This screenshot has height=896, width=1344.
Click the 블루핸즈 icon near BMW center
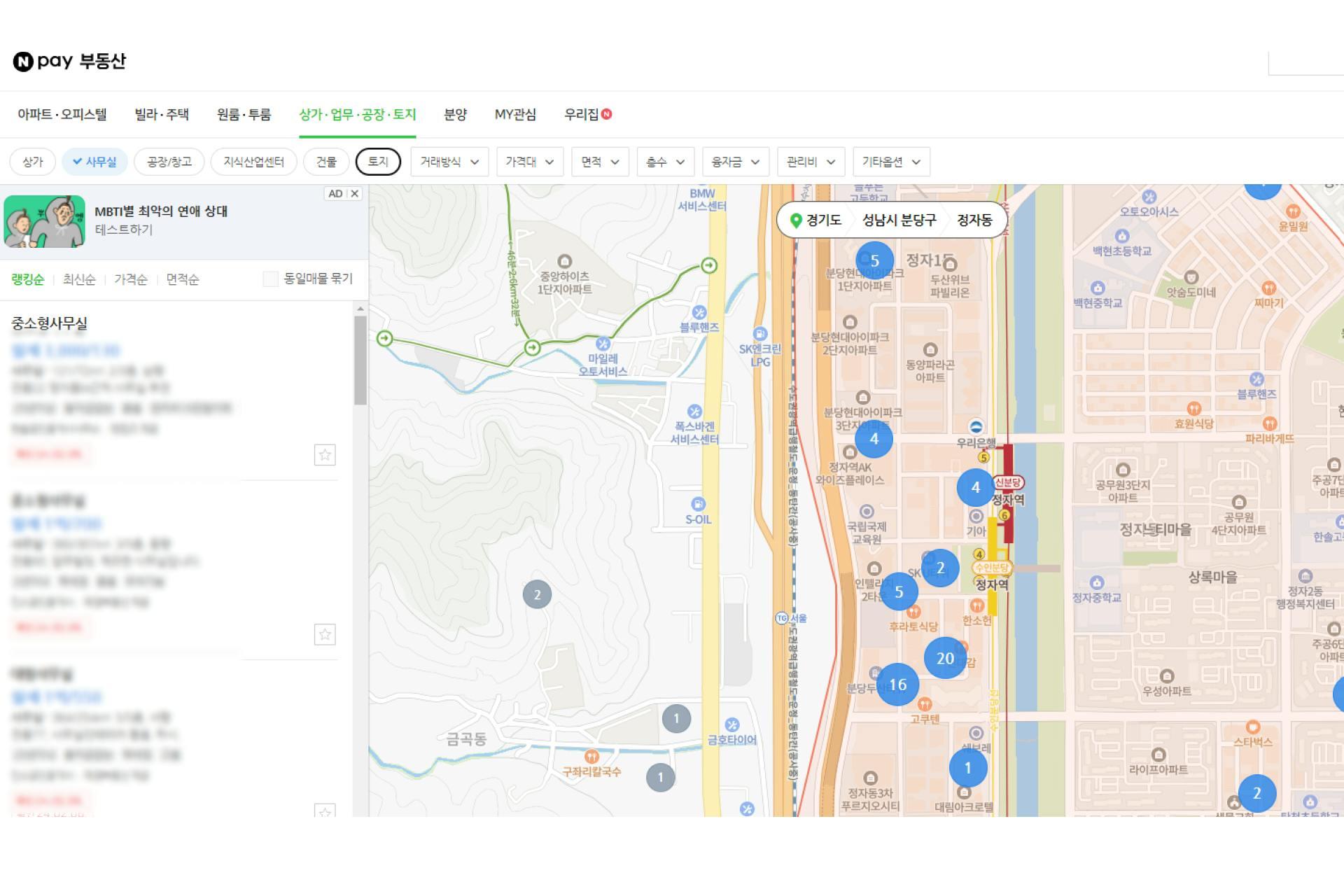699,312
